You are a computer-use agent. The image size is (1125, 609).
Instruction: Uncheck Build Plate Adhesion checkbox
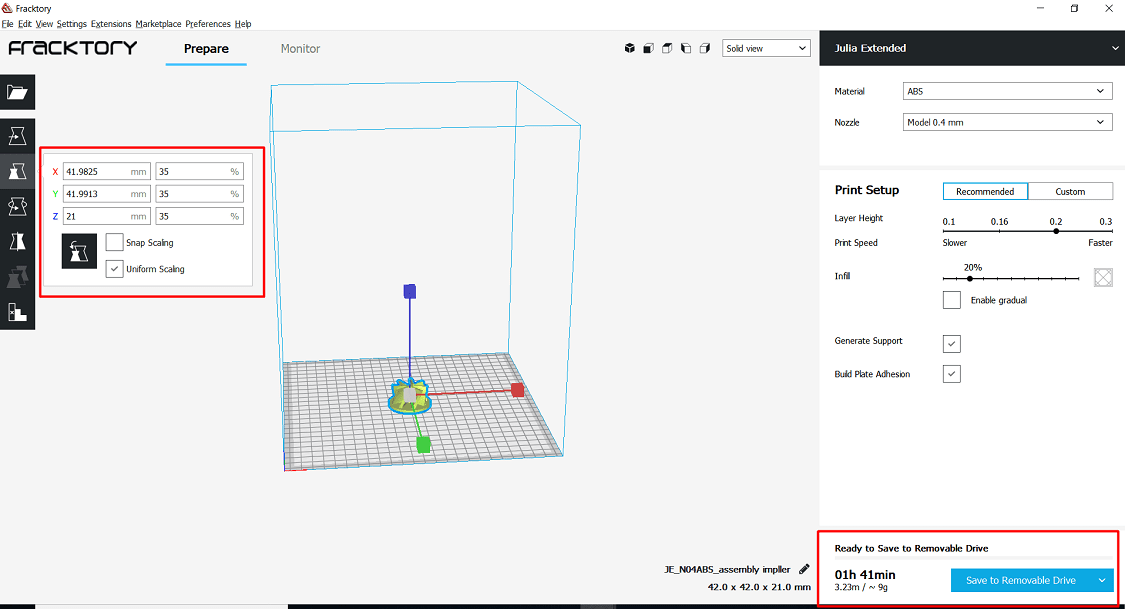[951, 374]
